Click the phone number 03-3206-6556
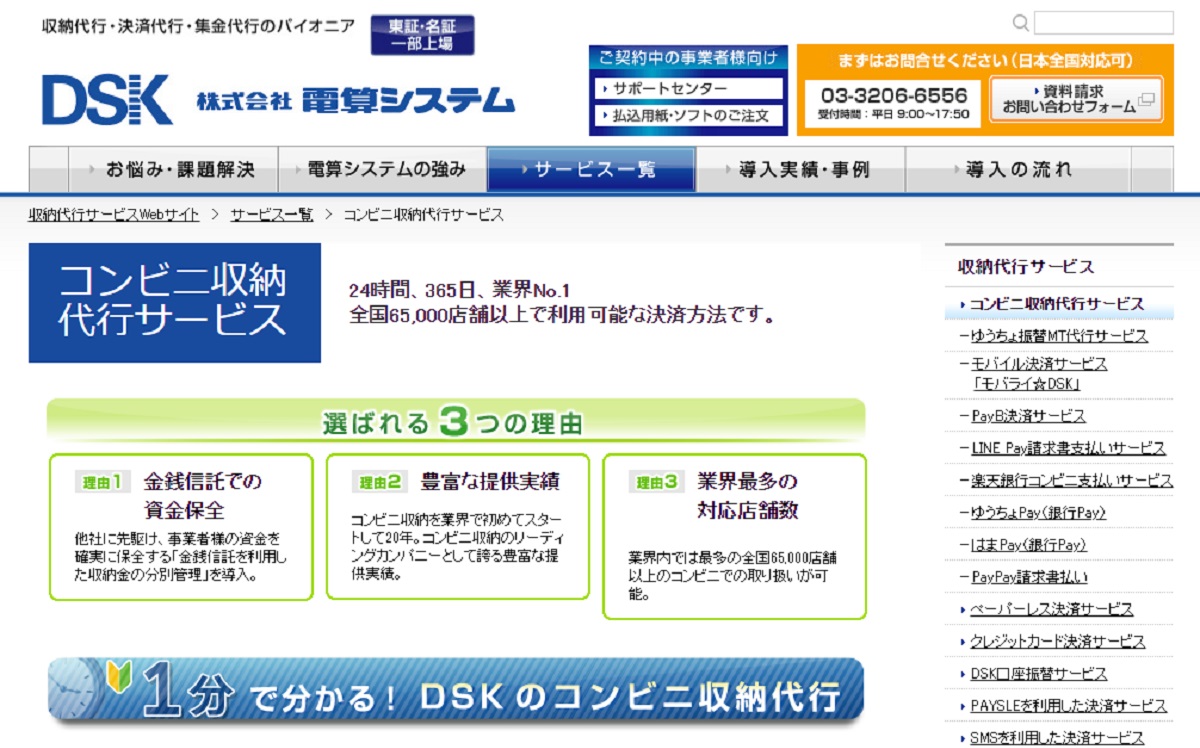 pos(894,95)
